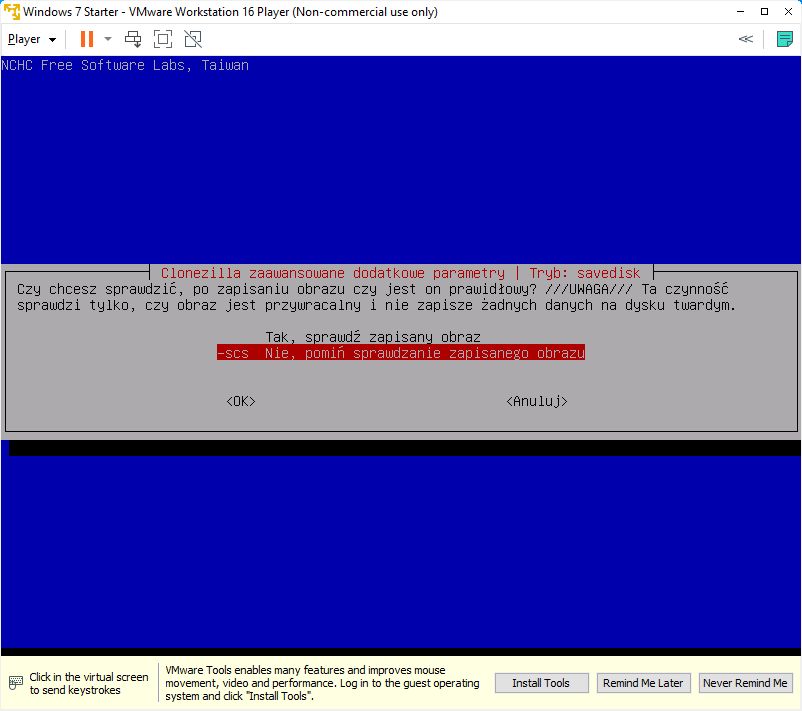Expand the power options arrow beside pause
This screenshot has width=802, height=711.
(x=108, y=39)
